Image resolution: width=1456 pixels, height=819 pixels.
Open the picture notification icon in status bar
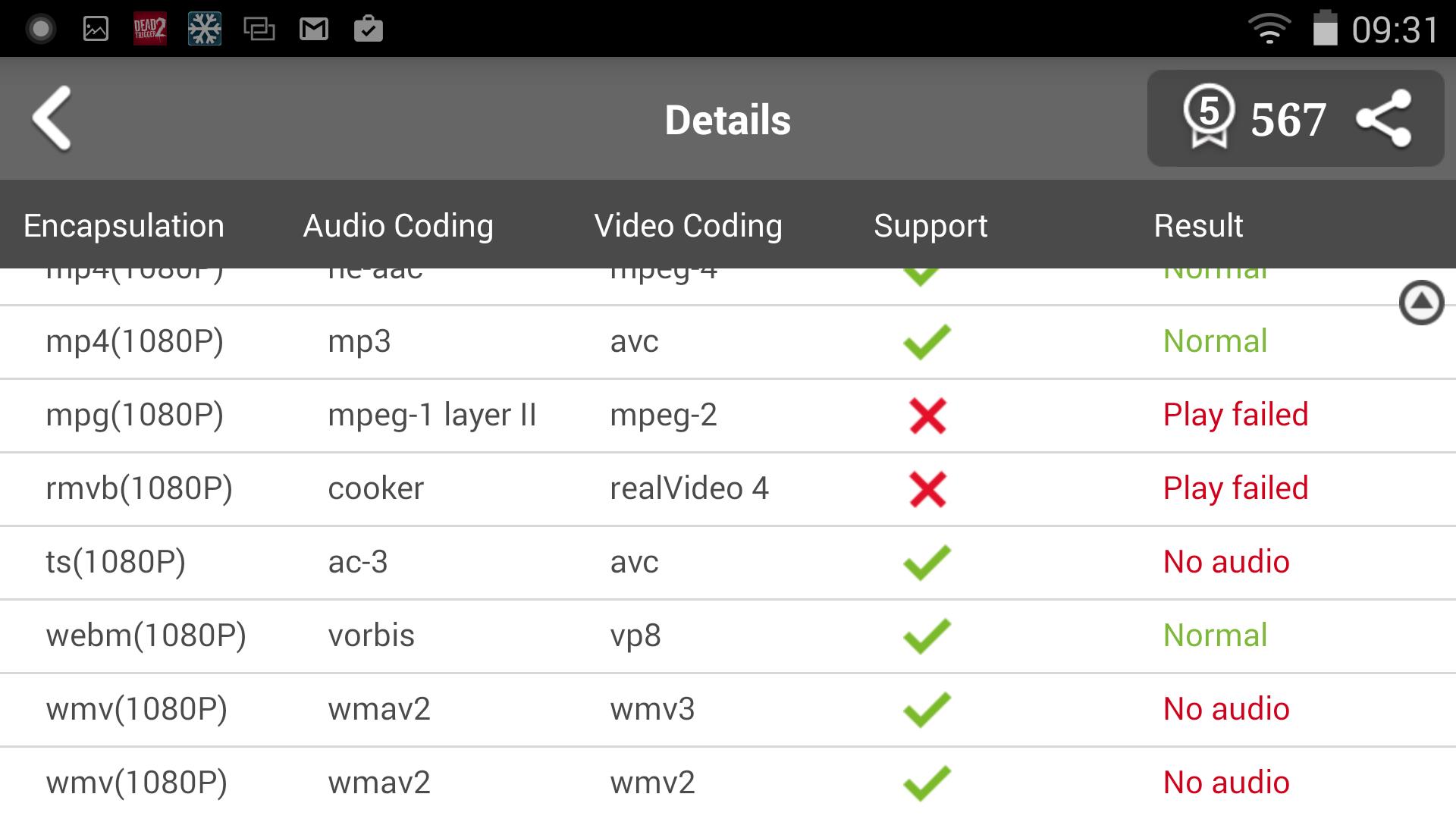[96, 29]
